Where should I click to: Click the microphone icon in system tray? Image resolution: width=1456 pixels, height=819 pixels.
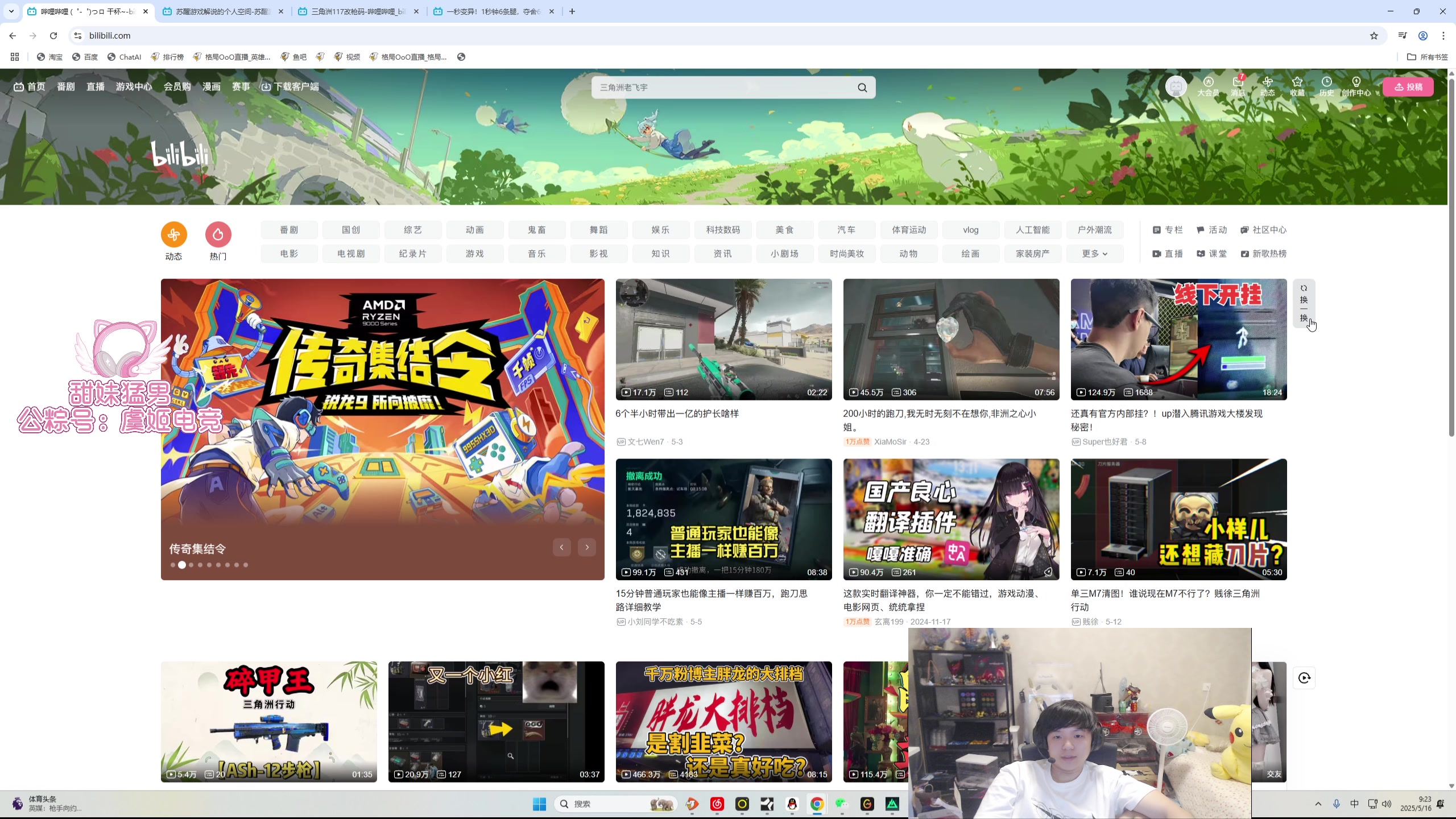(1336, 804)
